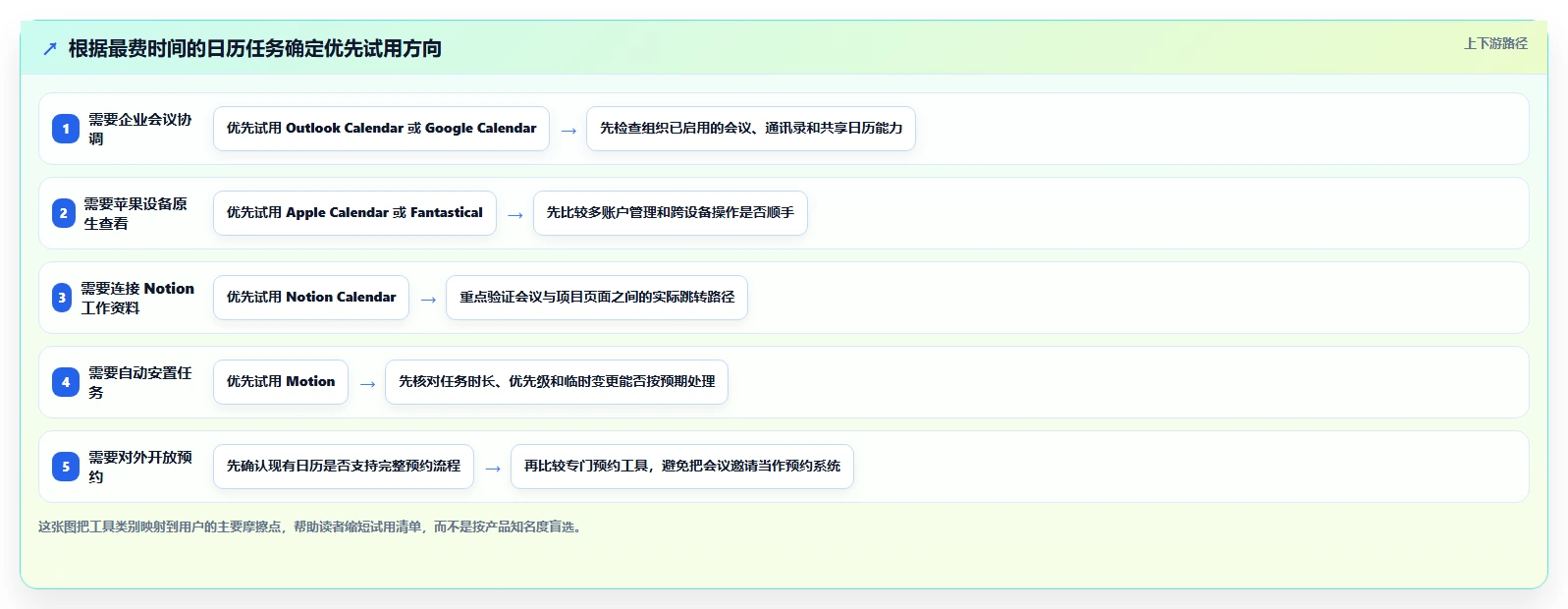The width and height of the screenshot is (1568, 609).
Task: Click the number 2 badge for 需要苹果设备原生查看
Action: (64, 213)
